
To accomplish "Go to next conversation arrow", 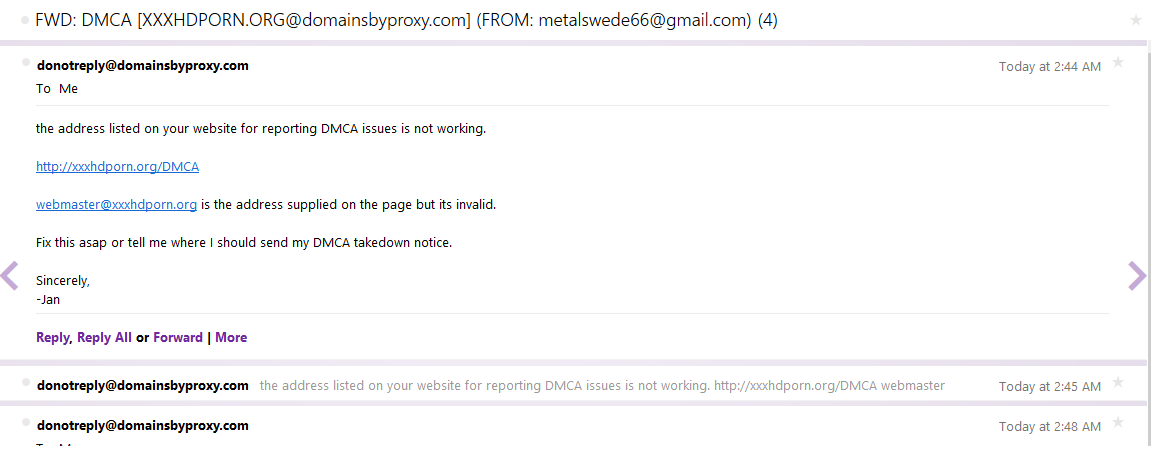I will [x=1137, y=276].
